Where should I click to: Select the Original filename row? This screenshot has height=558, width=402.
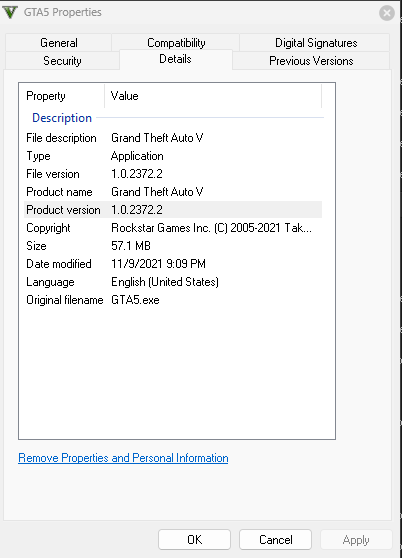point(173,300)
